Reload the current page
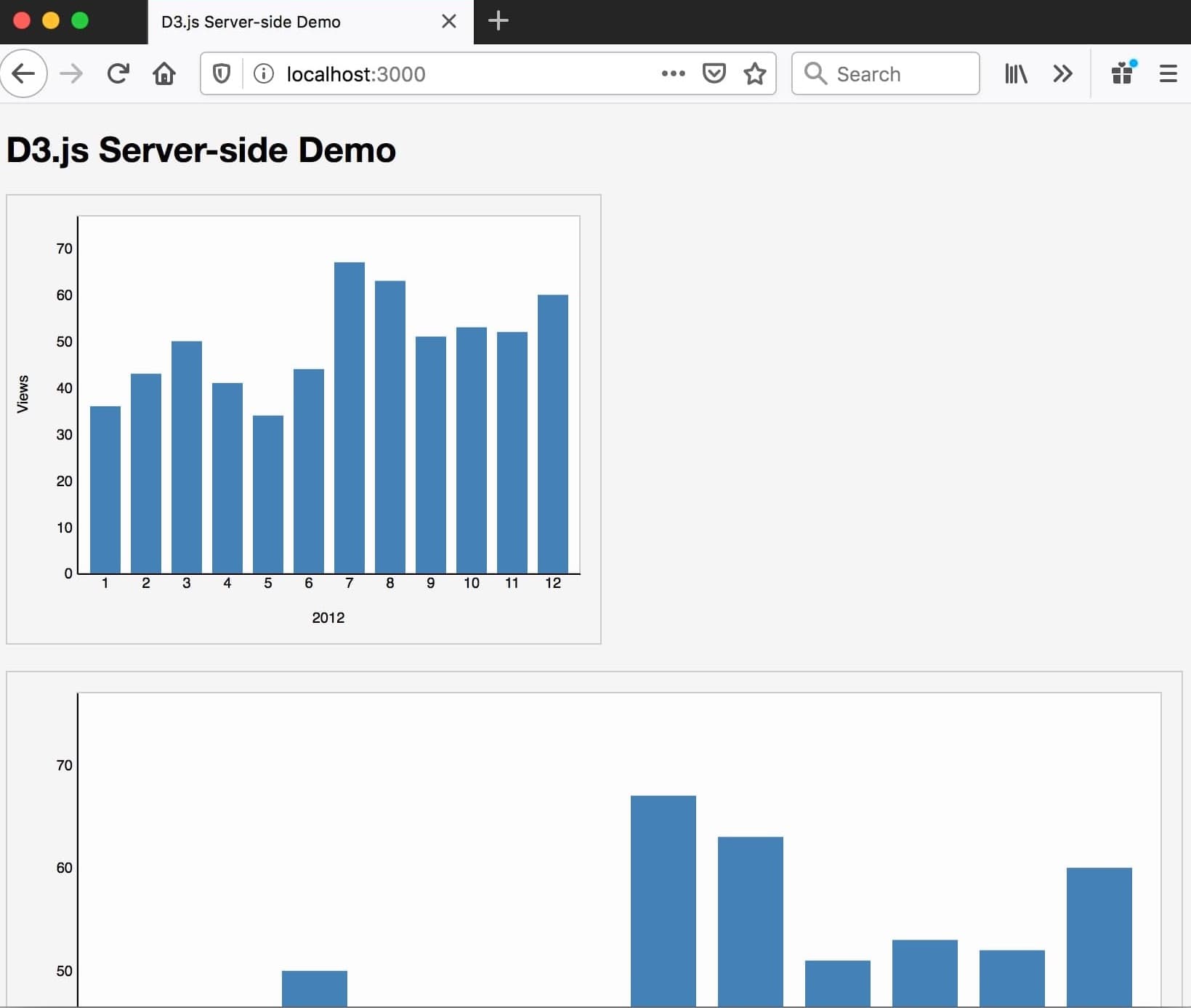 point(118,73)
